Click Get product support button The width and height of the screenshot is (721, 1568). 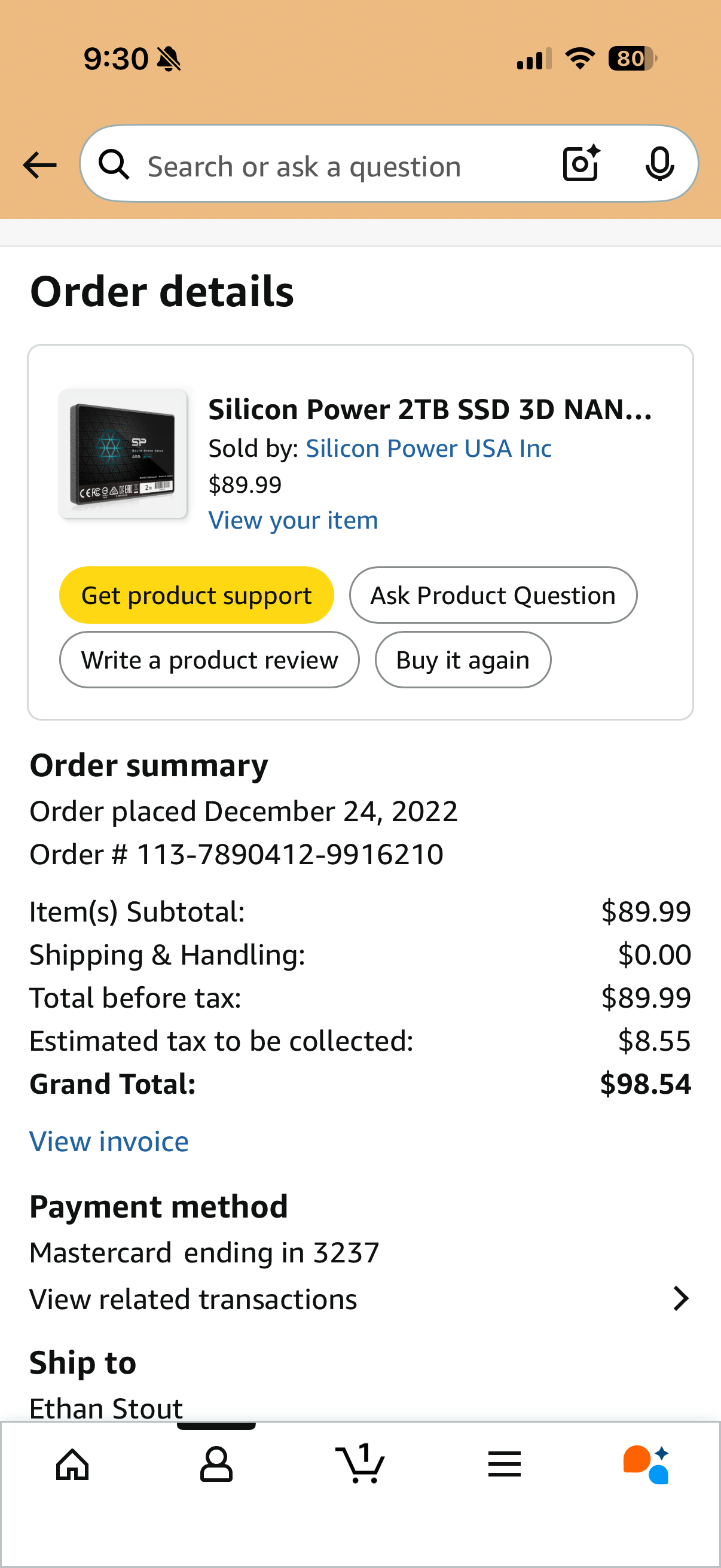coord(197,595)
